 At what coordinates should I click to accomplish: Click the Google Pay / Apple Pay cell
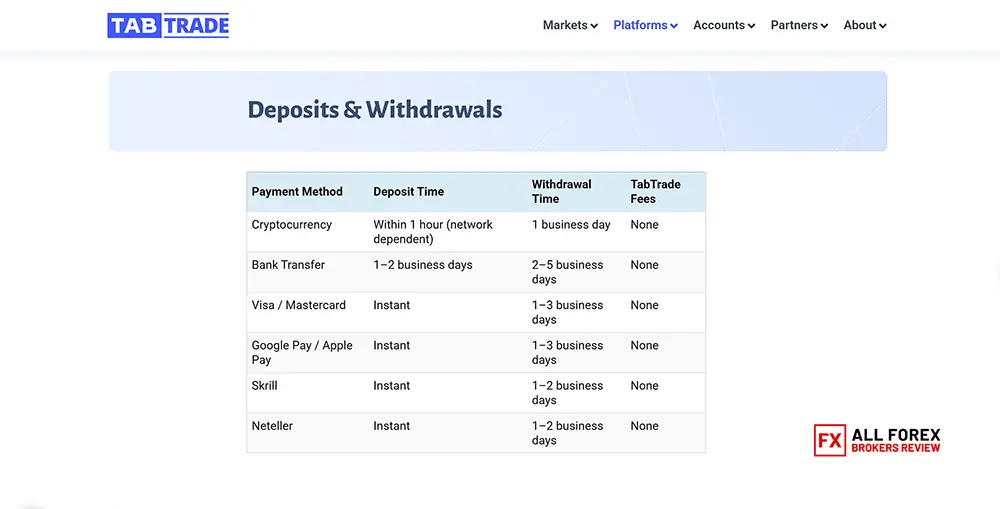coord(302,352)
